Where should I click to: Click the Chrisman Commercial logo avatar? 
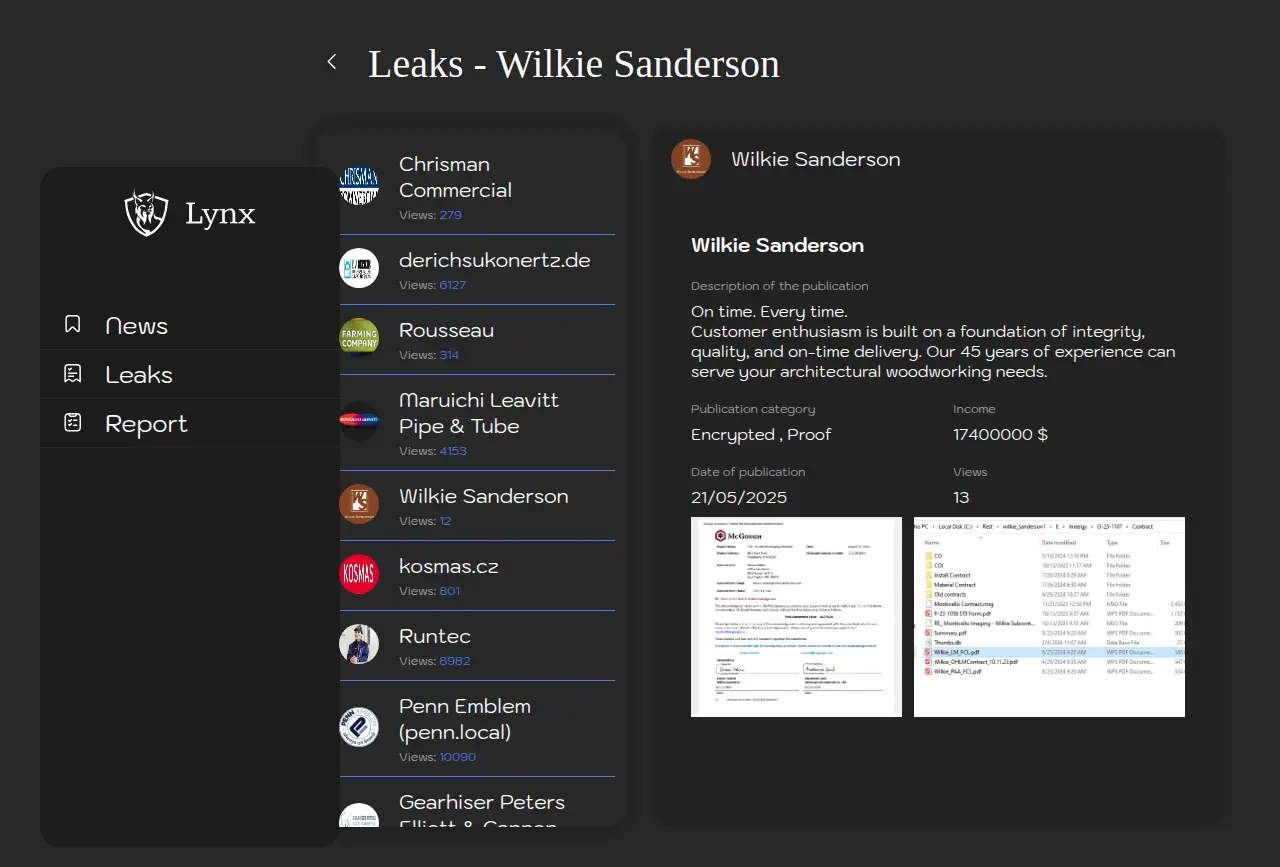[359, 186]
